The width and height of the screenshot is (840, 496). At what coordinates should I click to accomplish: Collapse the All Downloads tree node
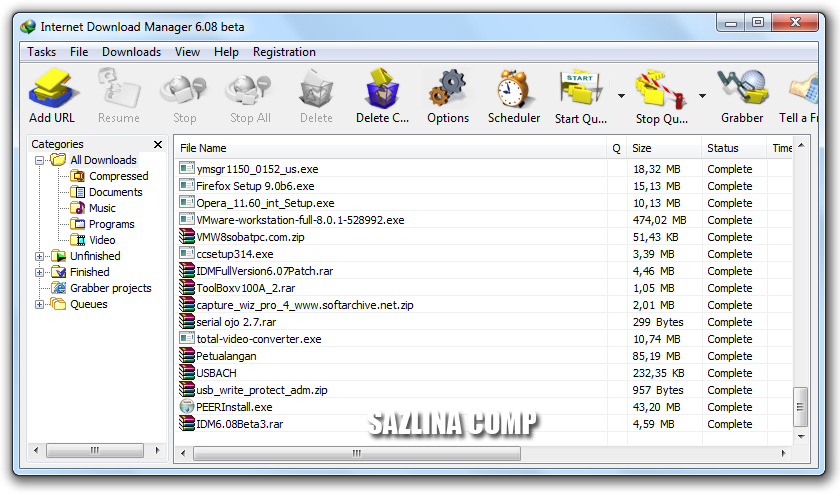click(39, 160)
